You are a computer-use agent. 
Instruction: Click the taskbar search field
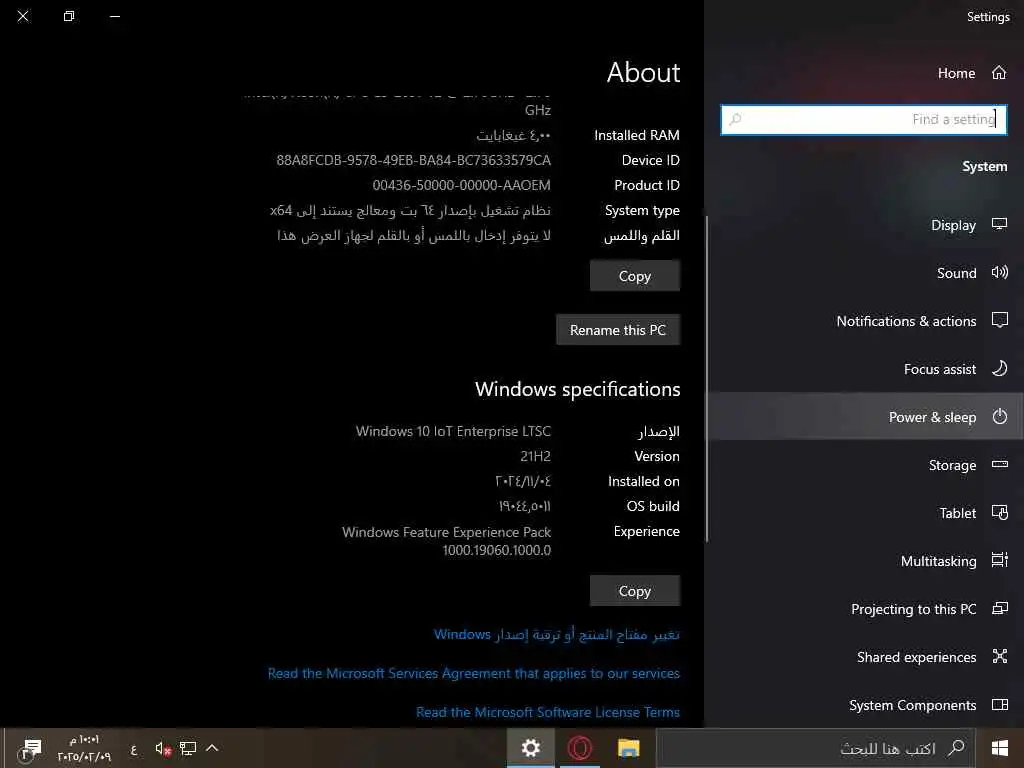(816, 748)
